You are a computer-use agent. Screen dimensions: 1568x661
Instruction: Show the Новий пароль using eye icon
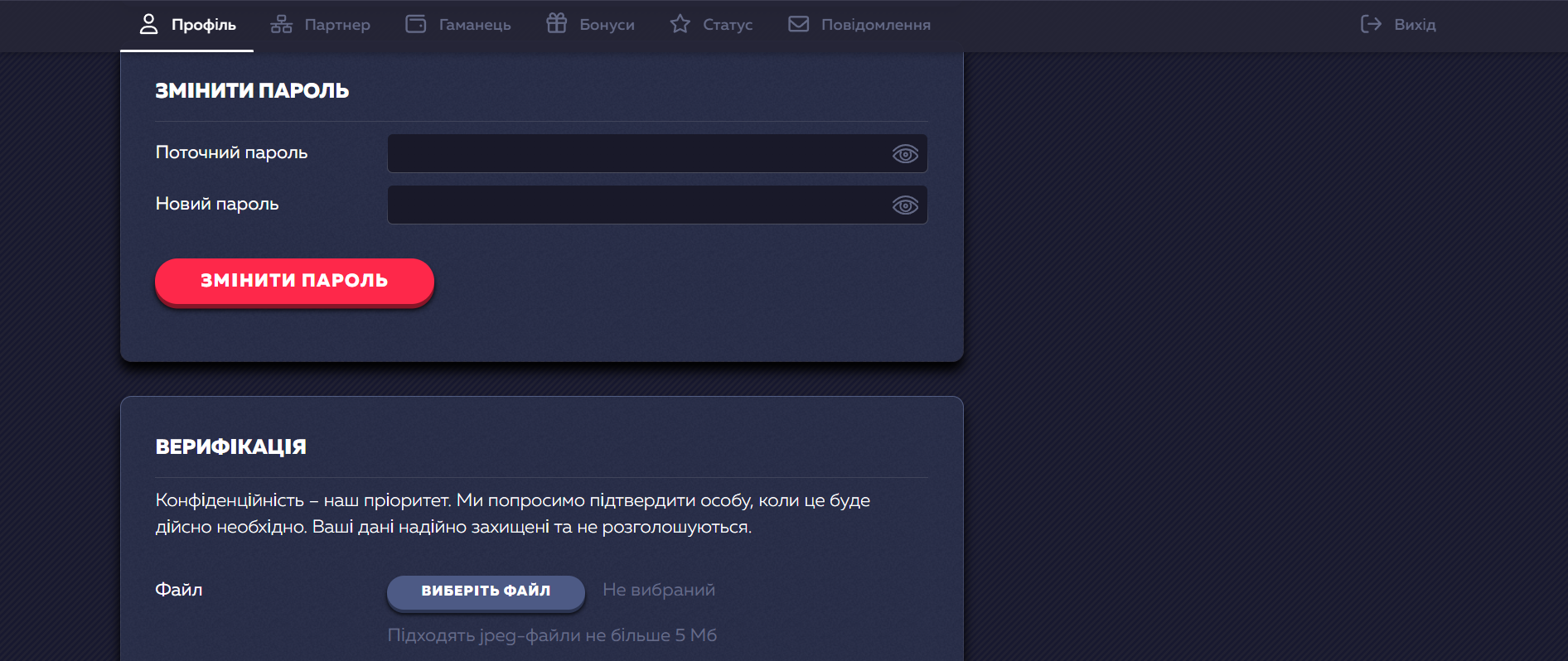(x=905, y=205)
